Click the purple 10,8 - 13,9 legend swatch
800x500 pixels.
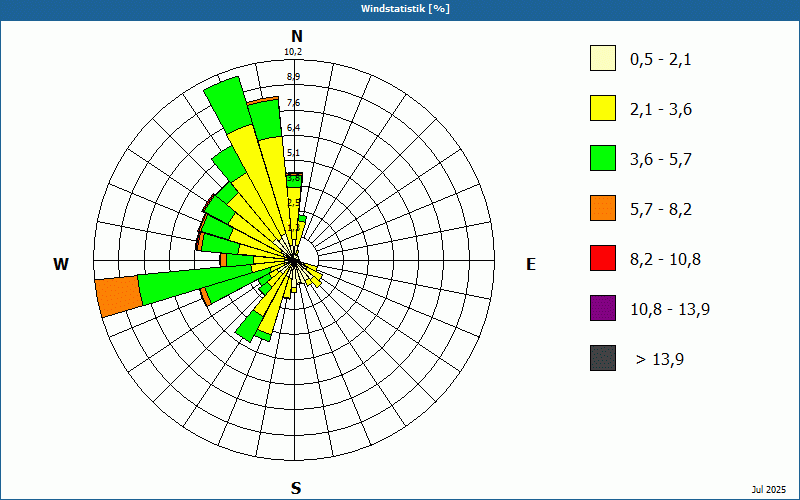[603, 308]
